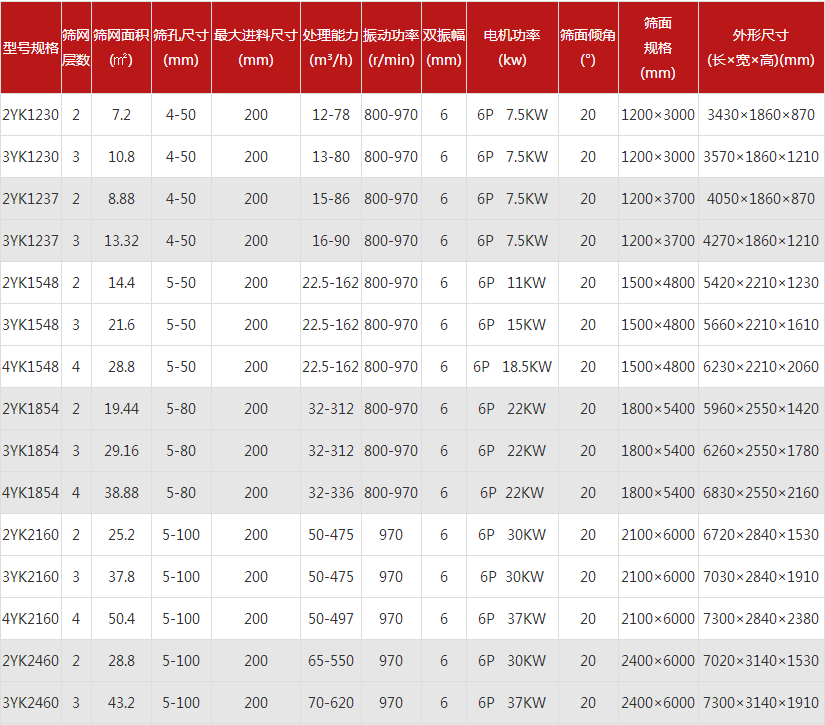Select the 电机功率 (kw) header cell
The image size is (825, 725).
click(x=511, y=47)
